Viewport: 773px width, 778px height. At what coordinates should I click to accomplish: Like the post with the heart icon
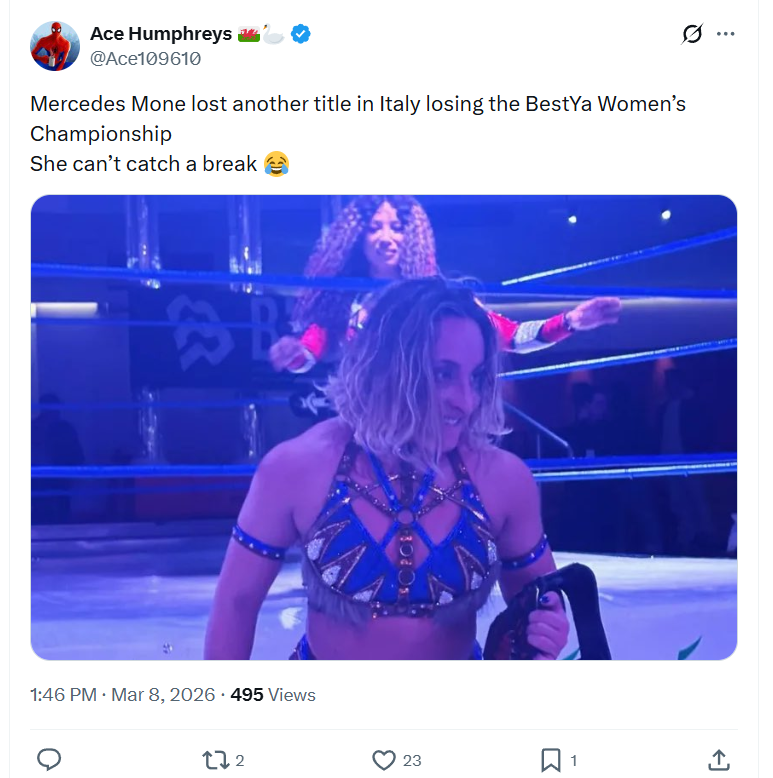point(384,760)
